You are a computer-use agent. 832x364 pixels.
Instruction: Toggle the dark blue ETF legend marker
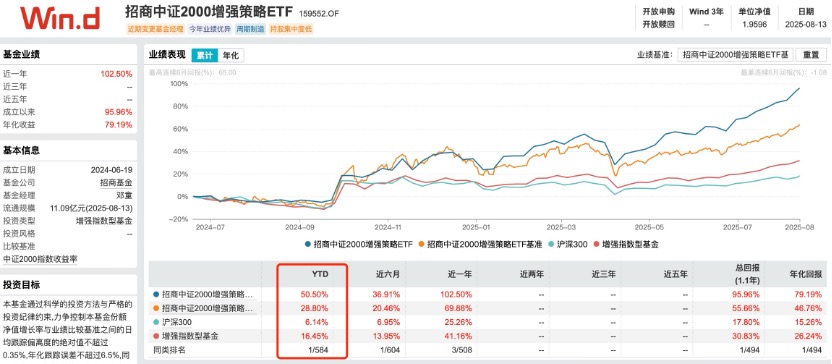[308, 245]
